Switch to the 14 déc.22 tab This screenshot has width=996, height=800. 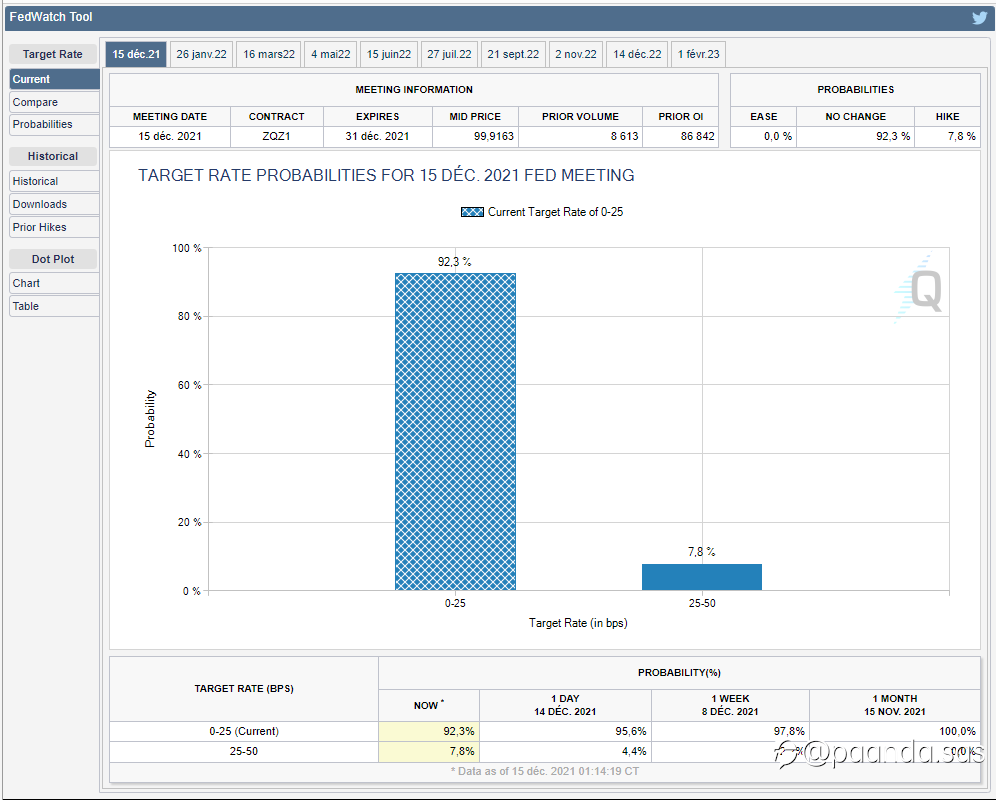point(637,54)
